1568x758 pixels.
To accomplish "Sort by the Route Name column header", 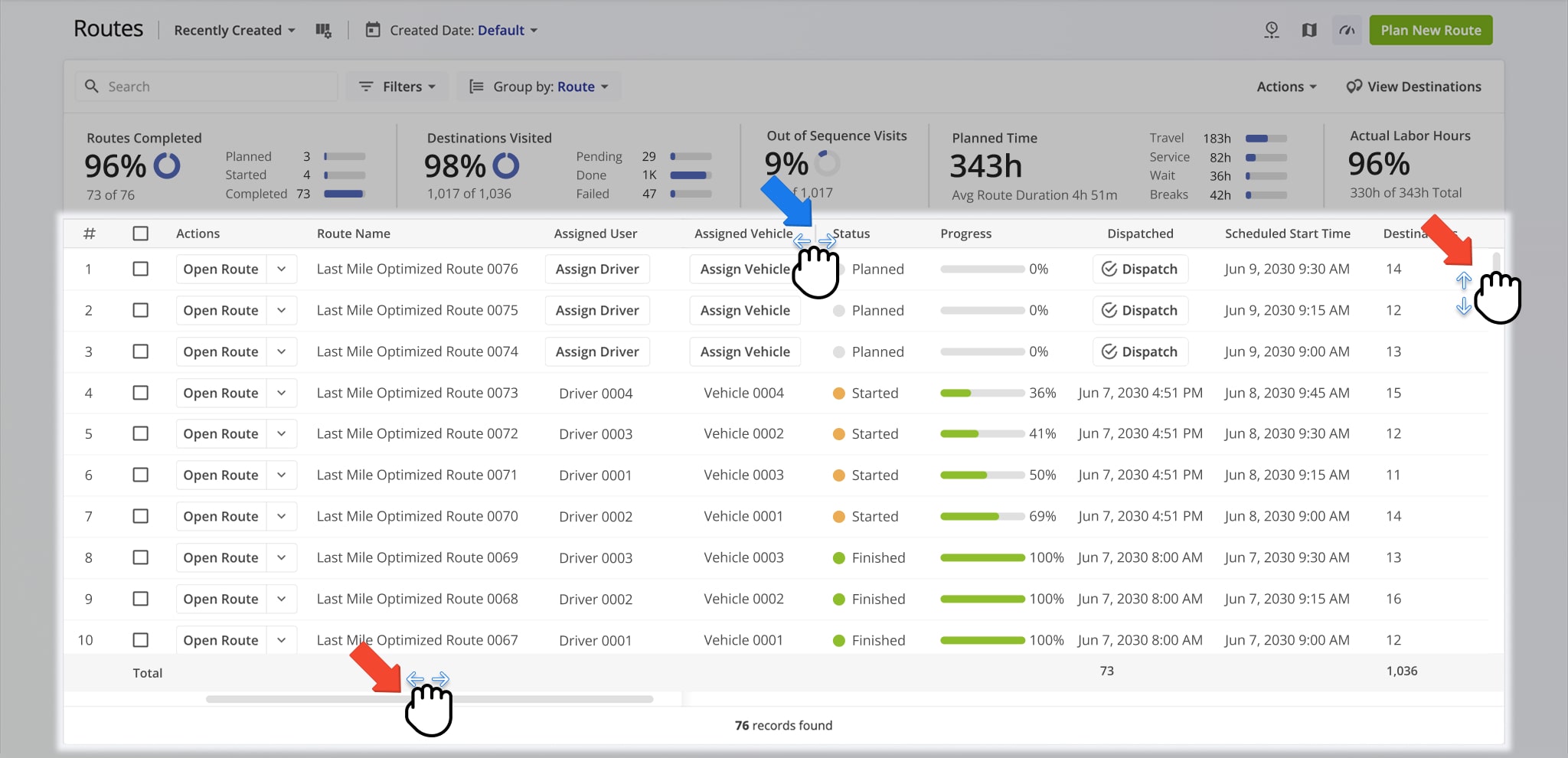I will [354, 234].
